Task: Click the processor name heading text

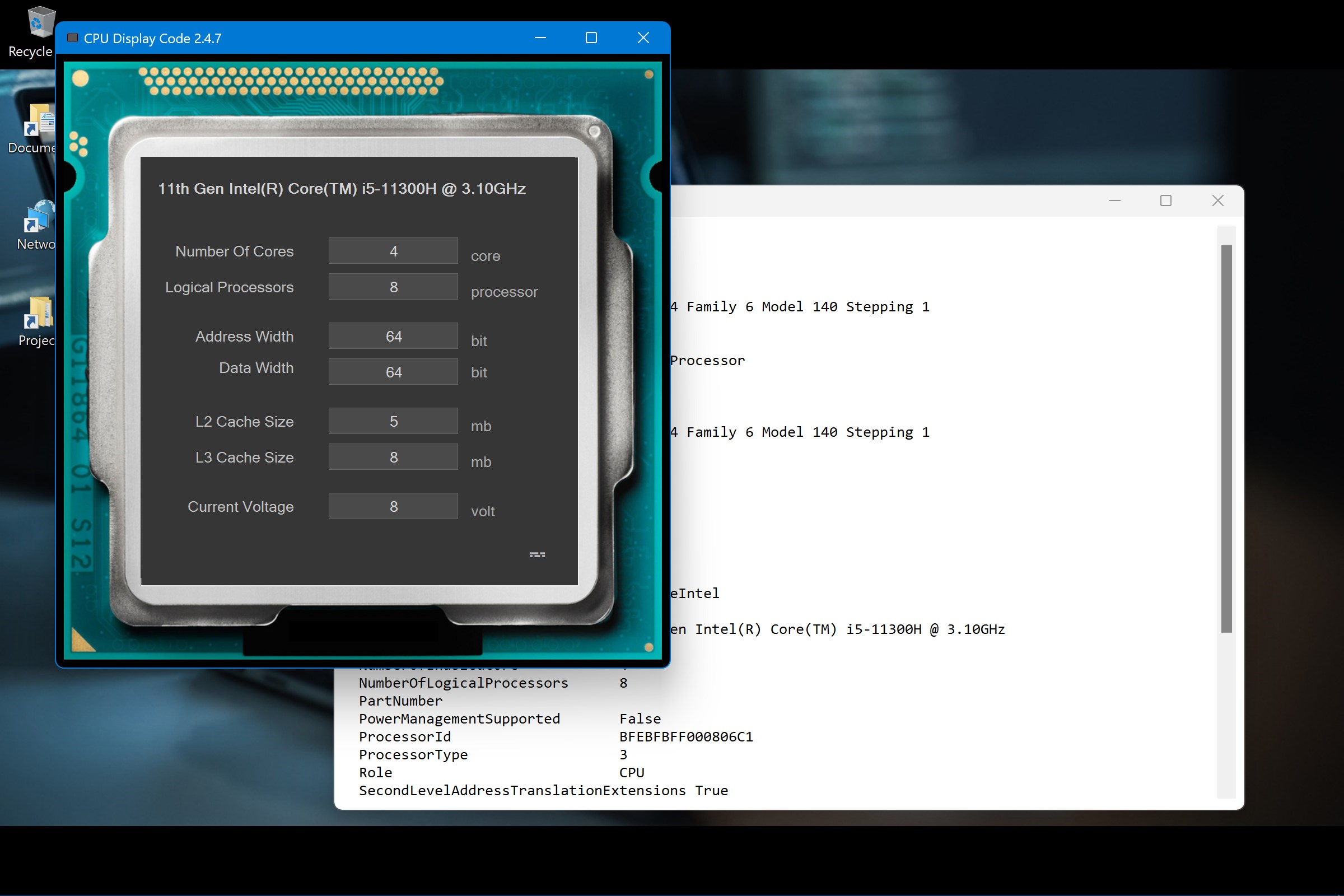Action: coord(342,189)
